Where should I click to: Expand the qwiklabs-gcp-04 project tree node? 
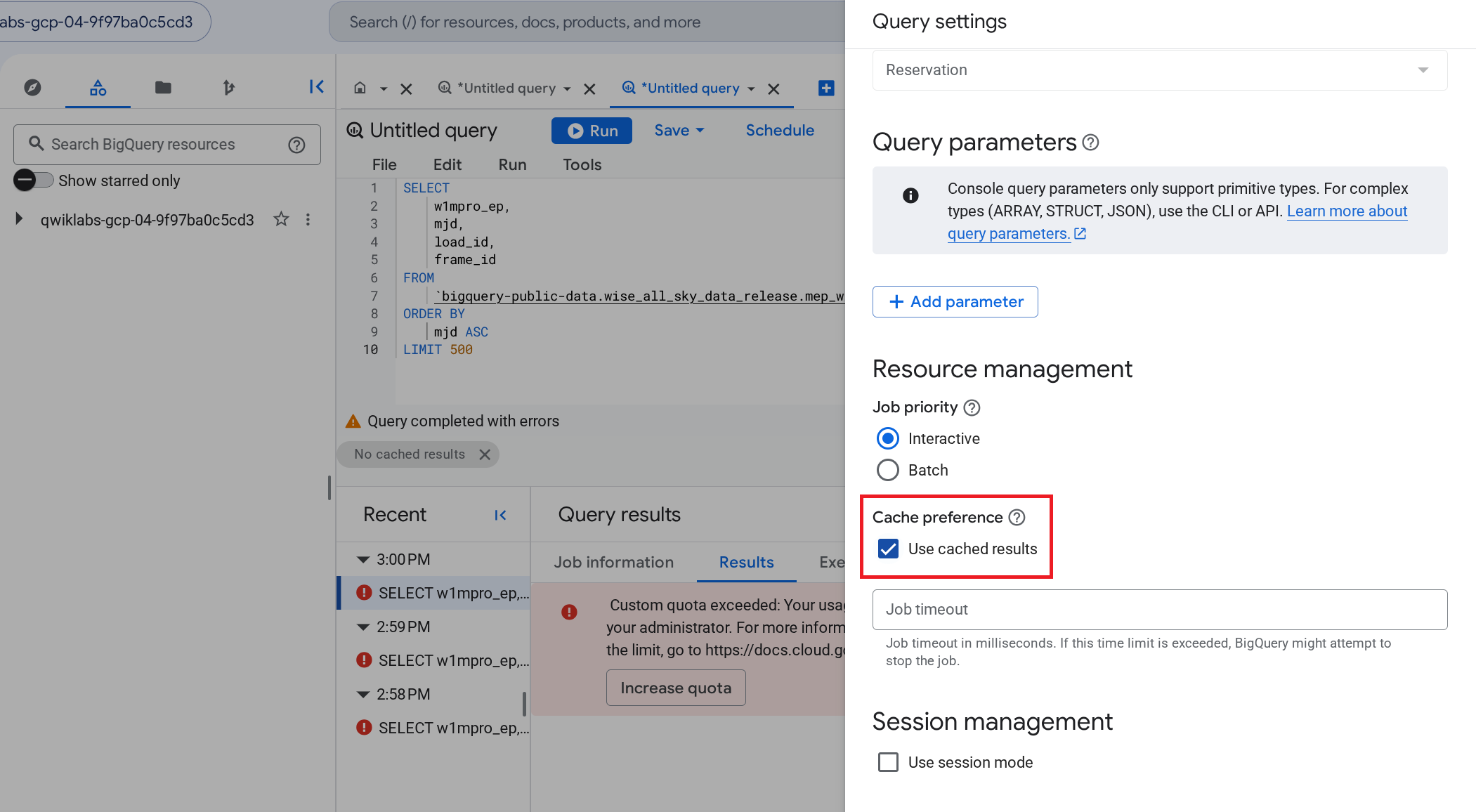point(20,219)
